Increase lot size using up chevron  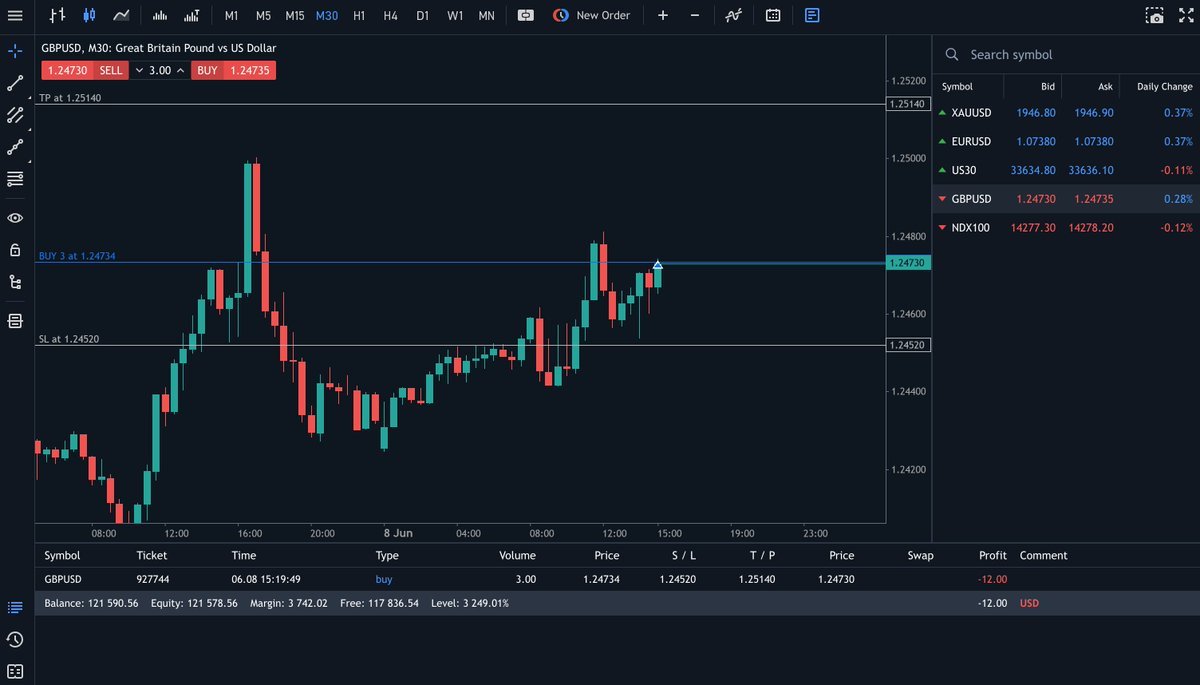click(180, 70)
